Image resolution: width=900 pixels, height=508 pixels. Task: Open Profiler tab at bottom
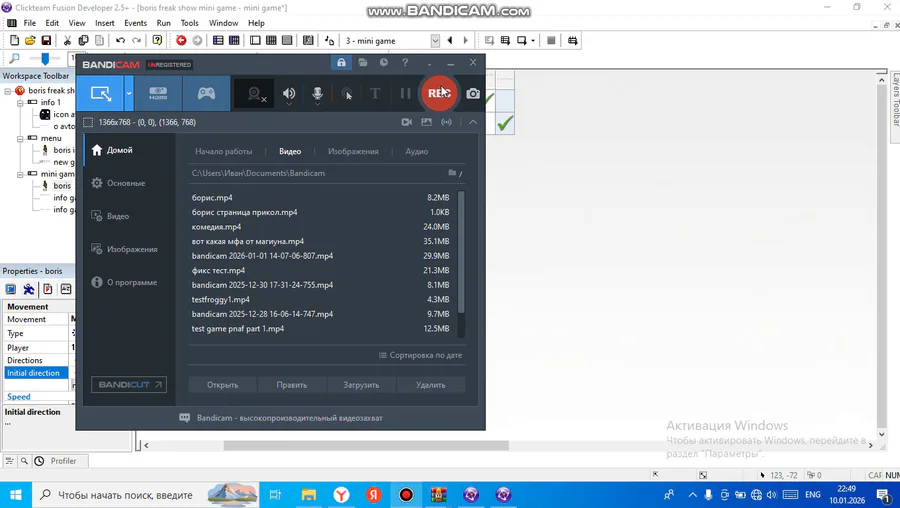[x=61, y=461]
